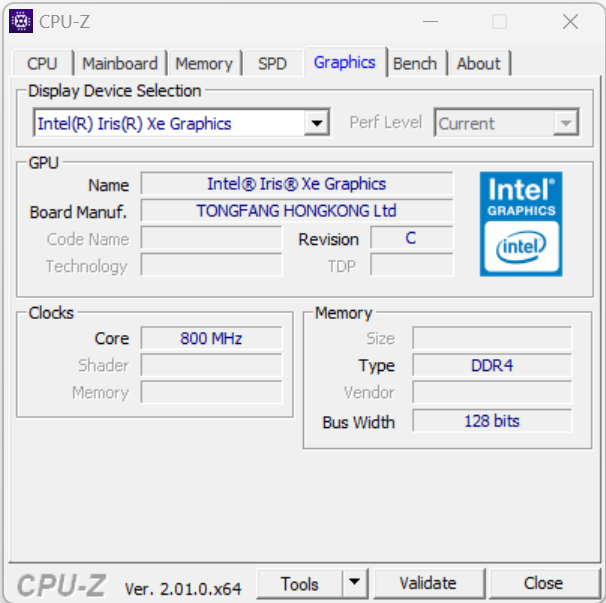
Task: Open the Bench tab
Action: [x=415, y=63]
